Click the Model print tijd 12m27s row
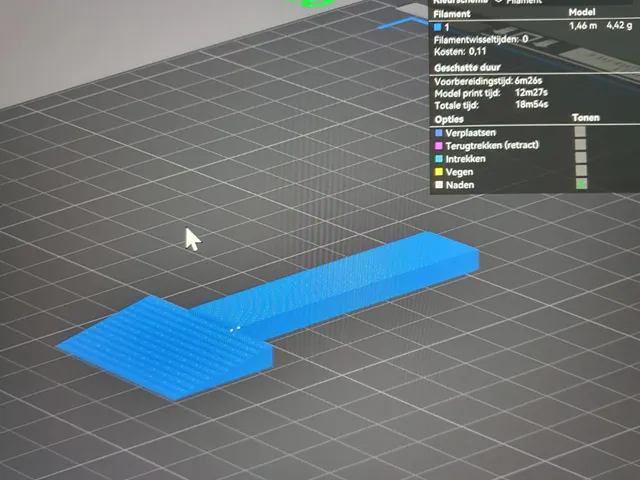This screenshot has width=640, height=480. tap(491, 93)
